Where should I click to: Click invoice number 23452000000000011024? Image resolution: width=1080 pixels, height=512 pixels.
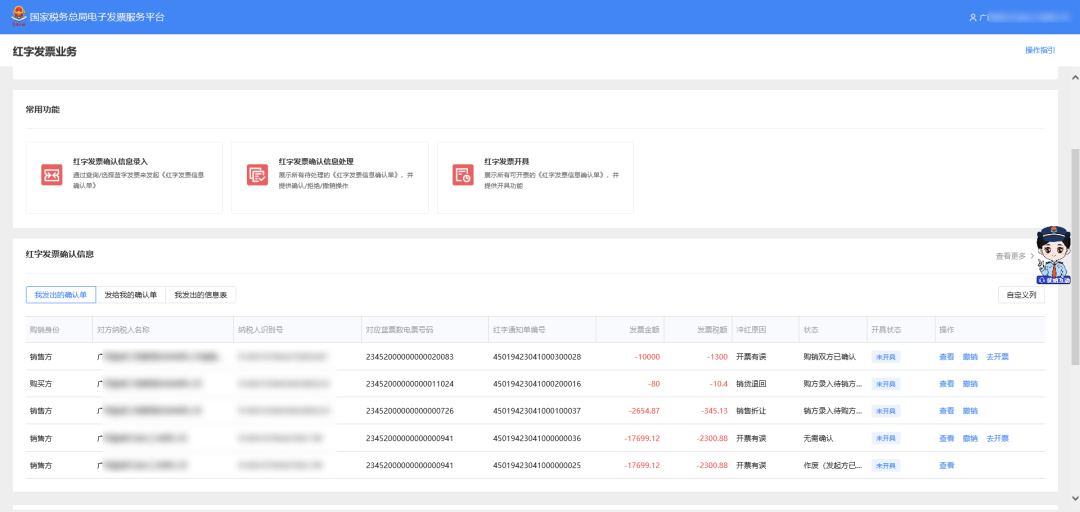409,384
